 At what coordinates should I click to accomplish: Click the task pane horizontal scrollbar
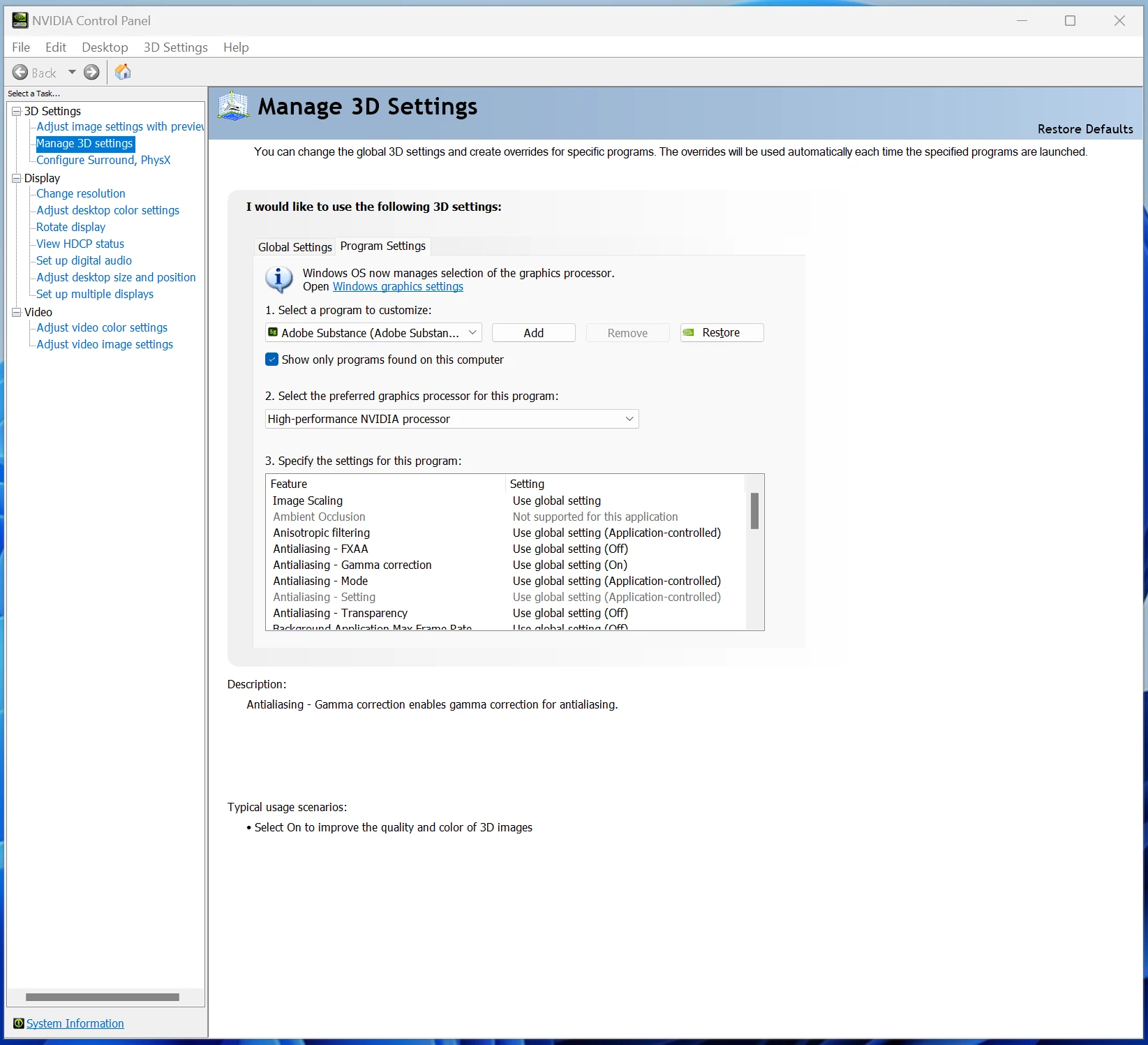coord(103,997)
